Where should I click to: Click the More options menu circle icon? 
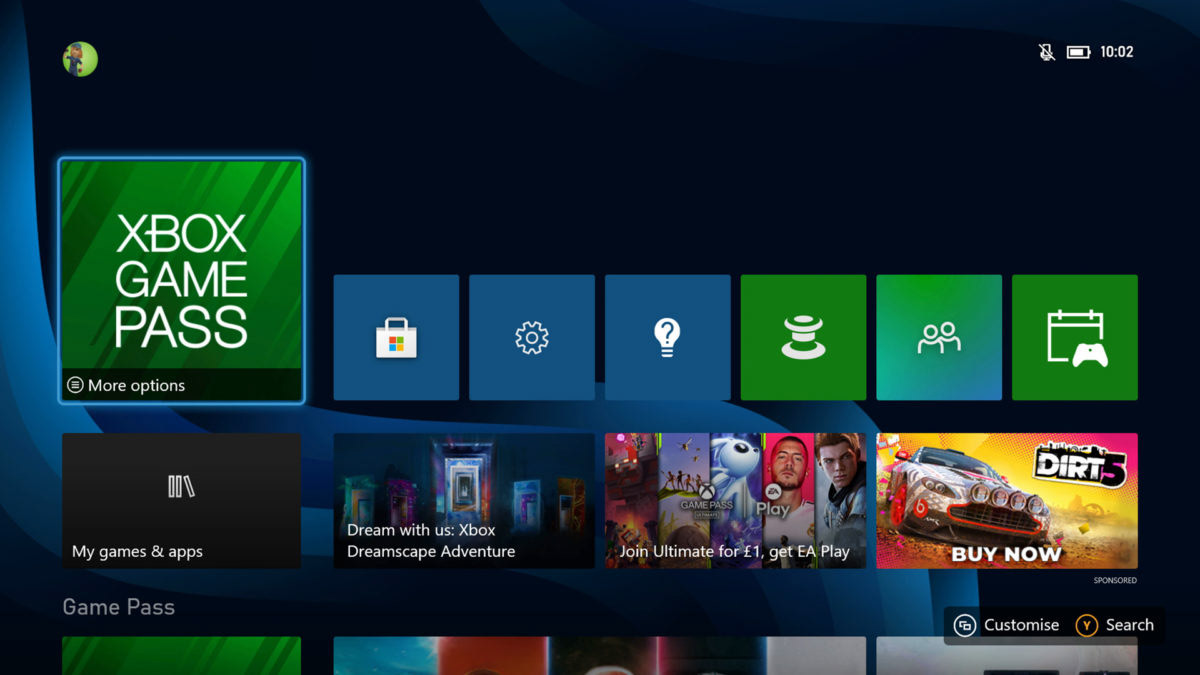[75, 385]
